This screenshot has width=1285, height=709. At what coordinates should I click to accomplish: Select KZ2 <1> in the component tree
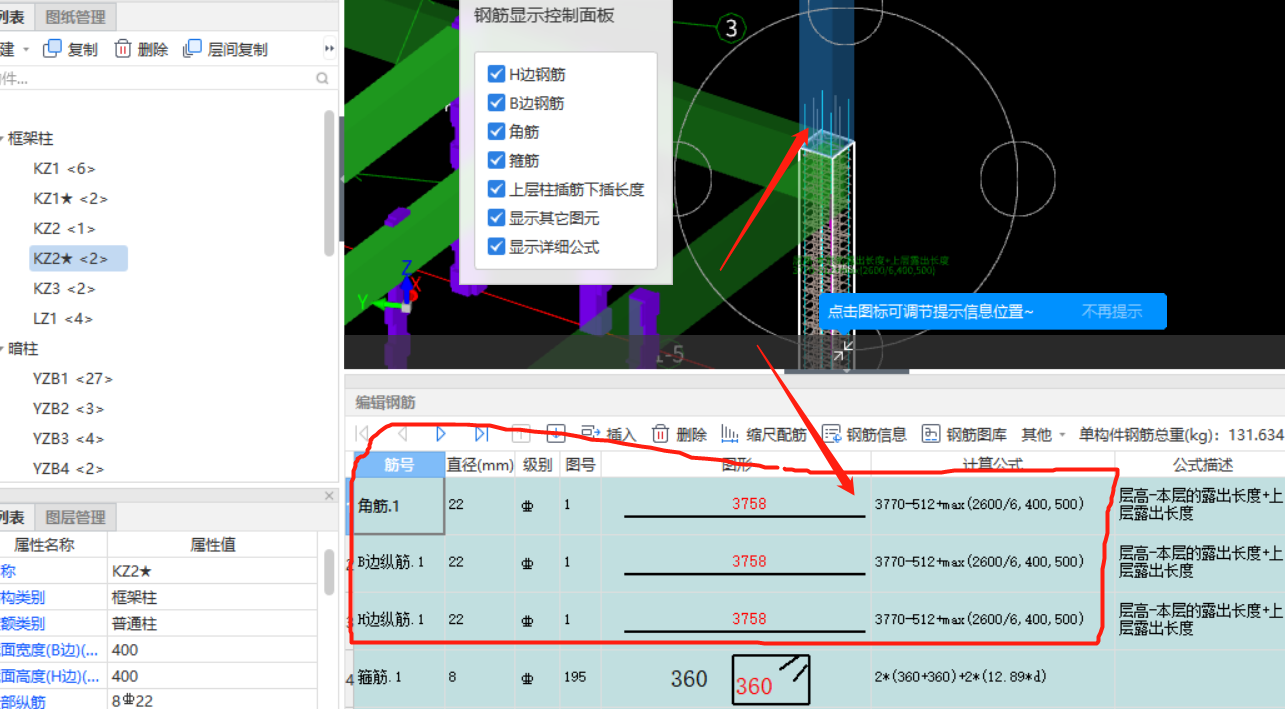click(x=64, y=229)
